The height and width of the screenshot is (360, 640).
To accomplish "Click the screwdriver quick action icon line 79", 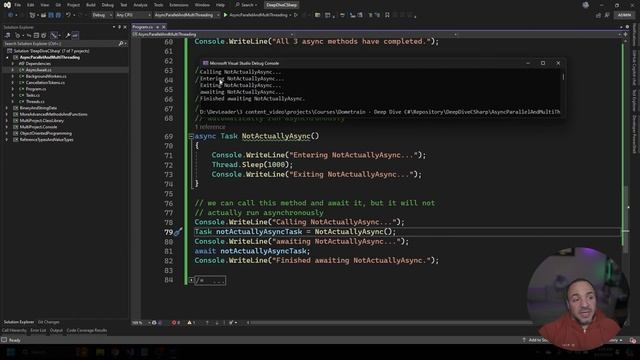I will pyautogui.click(x=178, y=232).
